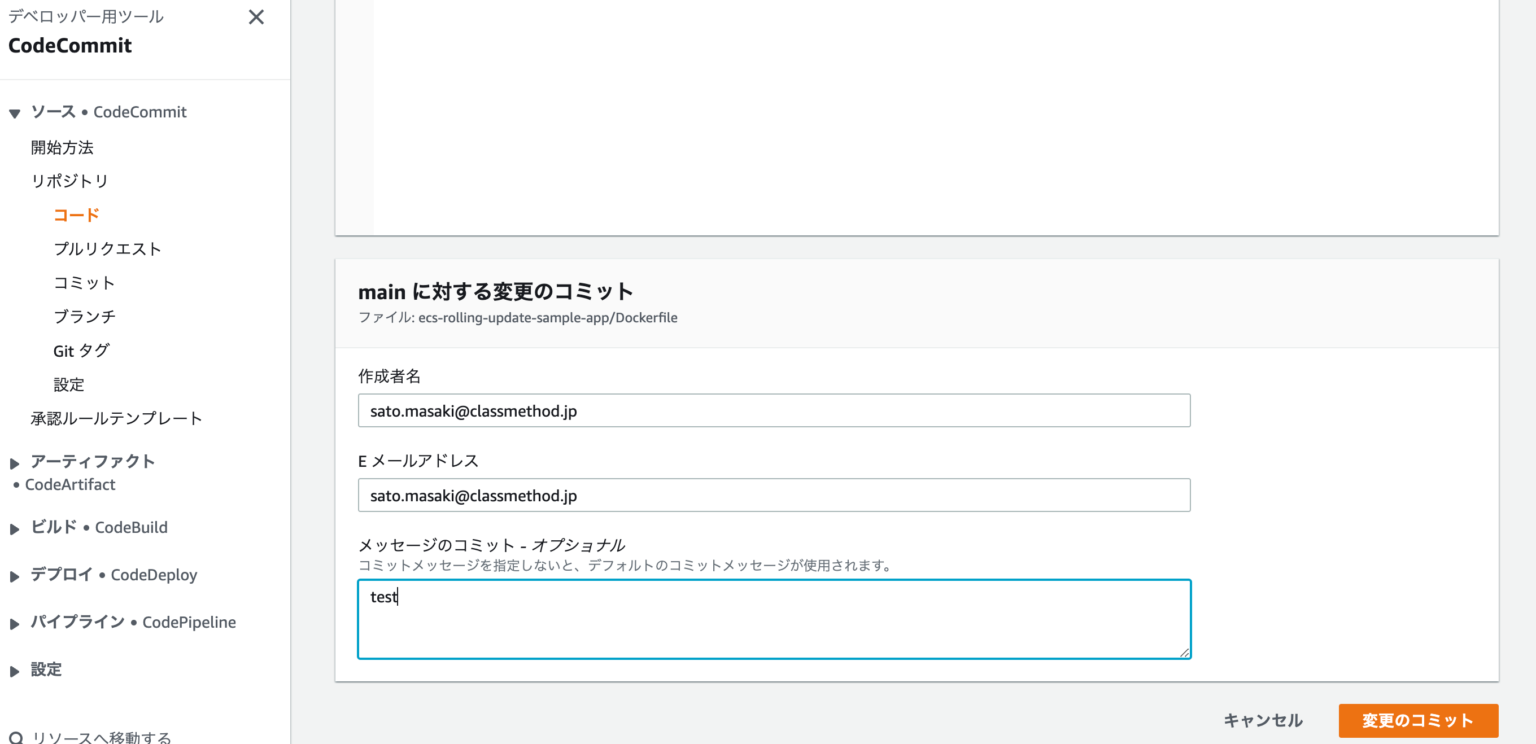Collapse the ソース CodeCommit section triangle

point(15,113)
